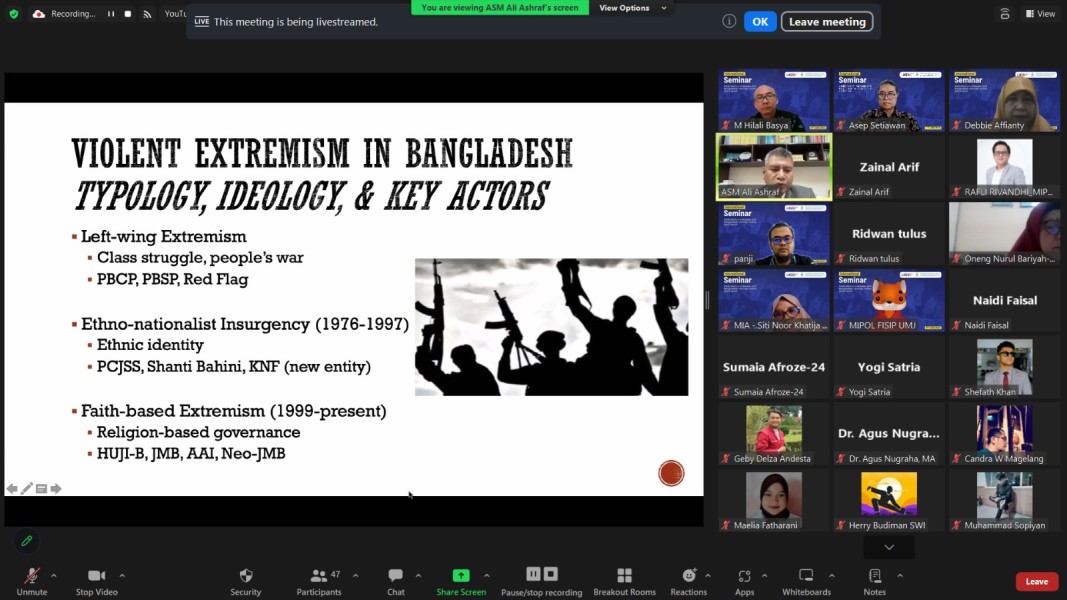Viewport: 1067px width, 600px height.
Task: Pause the cloud recording at top bar
Action: tap(110, 14)
